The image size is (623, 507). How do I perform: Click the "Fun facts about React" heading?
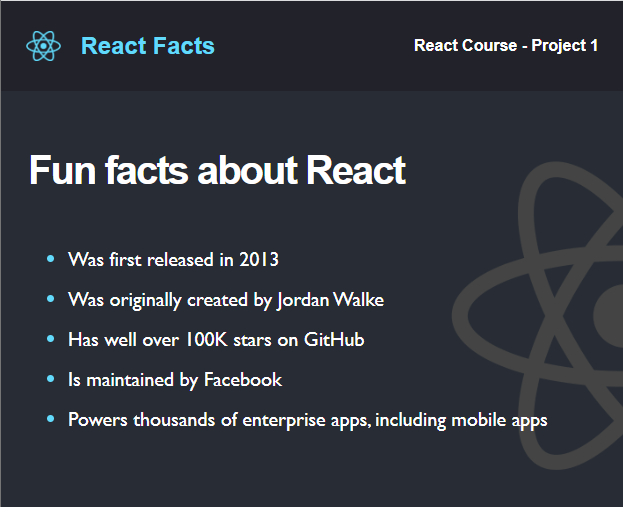[218, 170]
